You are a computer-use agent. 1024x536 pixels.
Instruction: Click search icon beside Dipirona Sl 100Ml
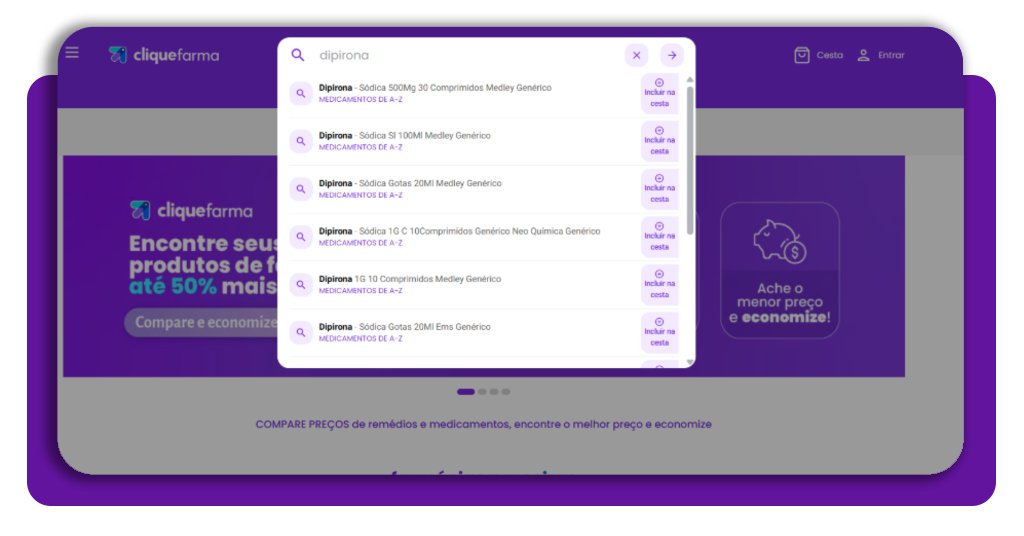pos(300,141)
